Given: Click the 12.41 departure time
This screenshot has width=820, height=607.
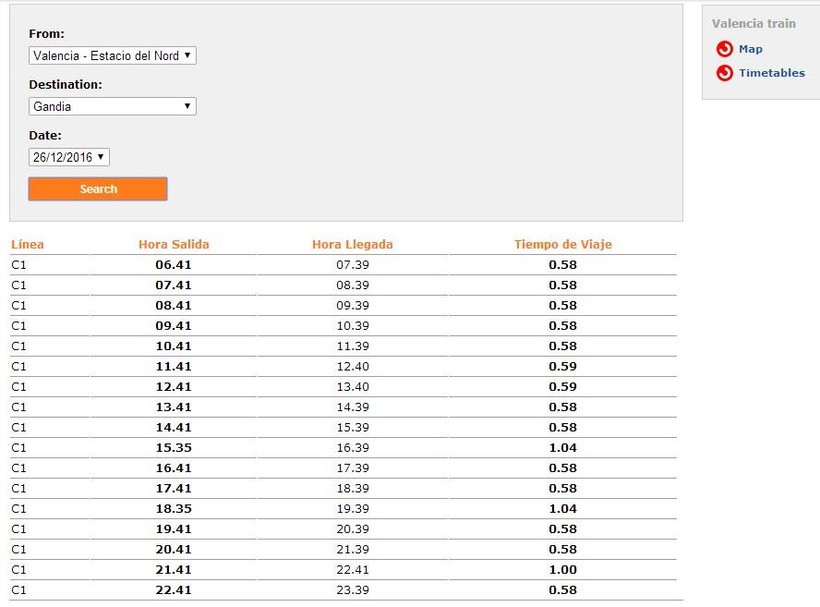Looking at the screenshot, I should click(173, 387).
